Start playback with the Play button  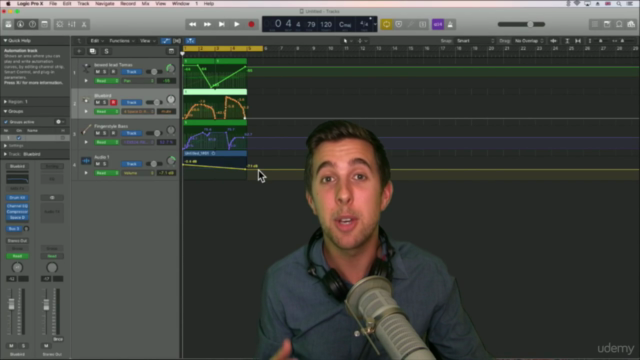(x=237, y=24)
